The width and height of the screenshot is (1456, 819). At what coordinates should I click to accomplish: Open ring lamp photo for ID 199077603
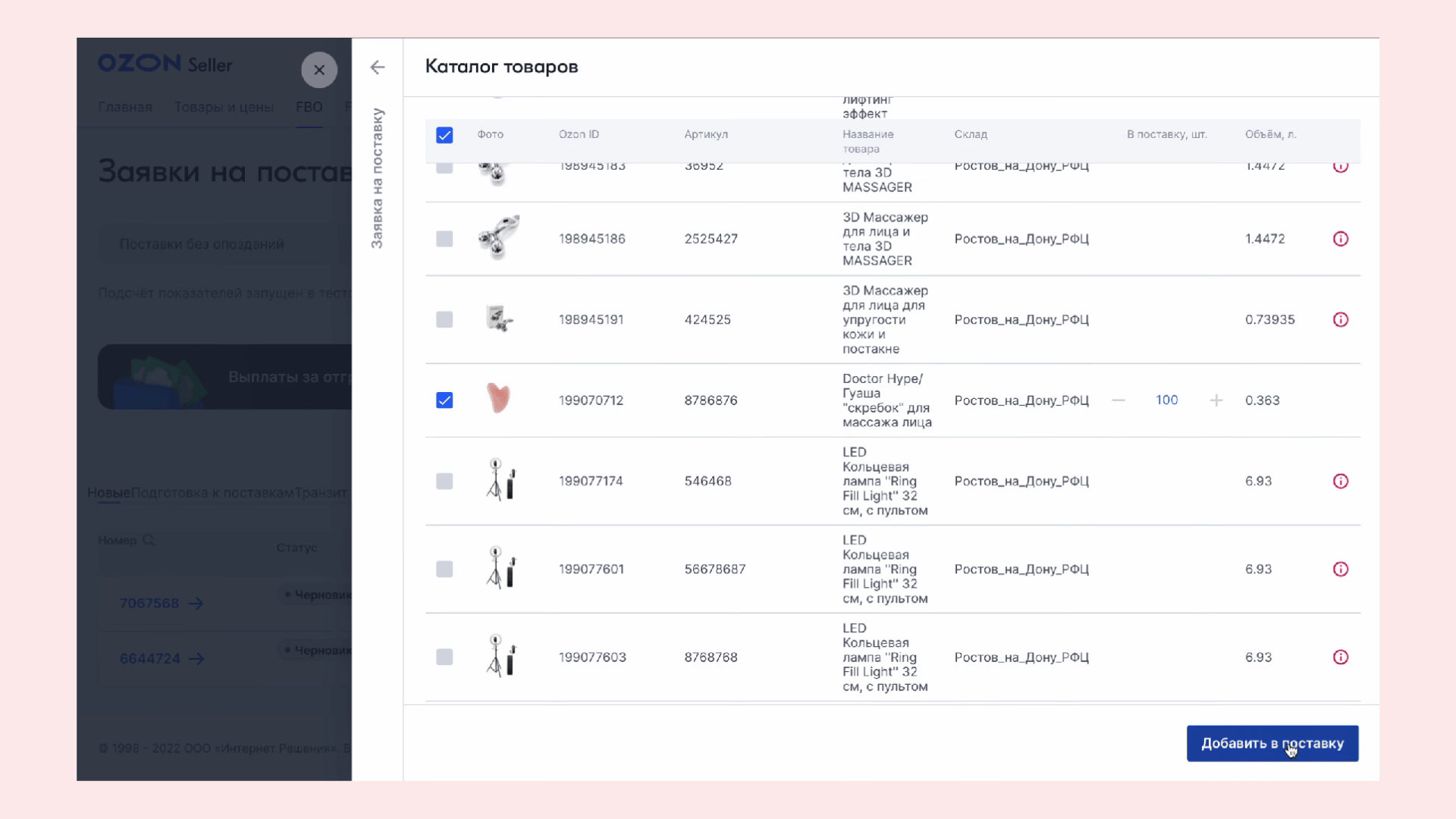click(500, 655)
